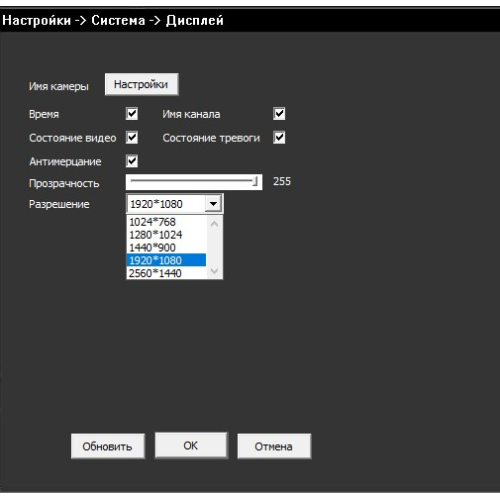Image resolution: width=500 pixels, height=500 pixels.
Task: Open the Настройки button for camera name
Action: 141,84
